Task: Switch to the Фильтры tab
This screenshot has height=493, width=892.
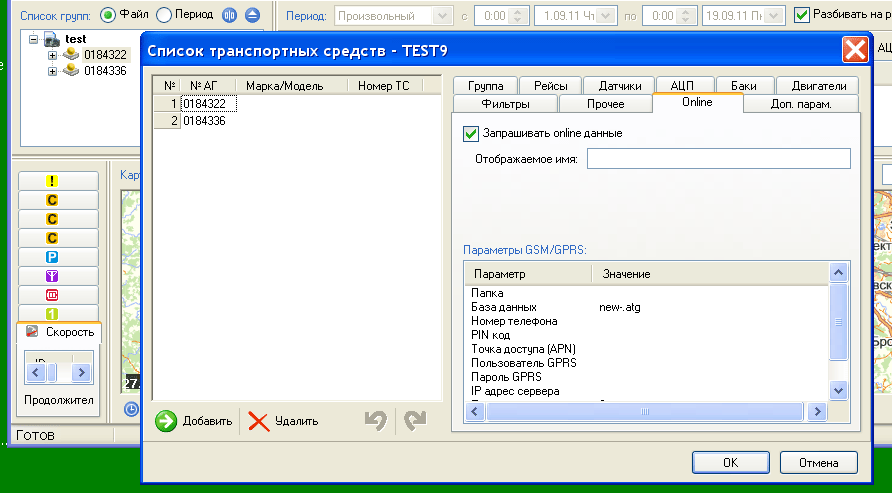Action: tap(505, 104)
